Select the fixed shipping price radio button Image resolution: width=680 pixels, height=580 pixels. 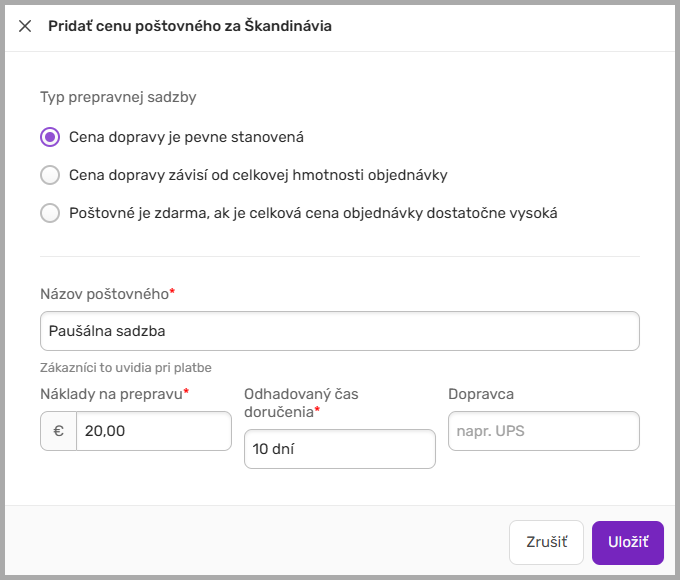[x=50, y=137]
